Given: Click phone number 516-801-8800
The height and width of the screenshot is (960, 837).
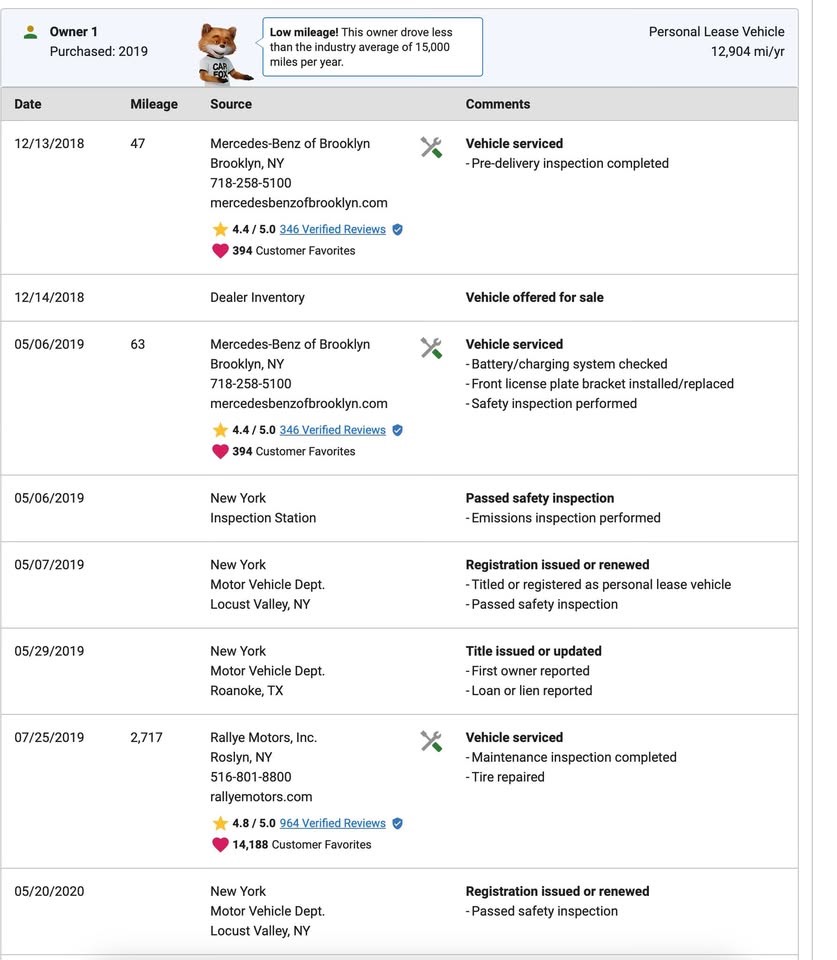Looking at the screenshot, I should [x=250, y=777].
